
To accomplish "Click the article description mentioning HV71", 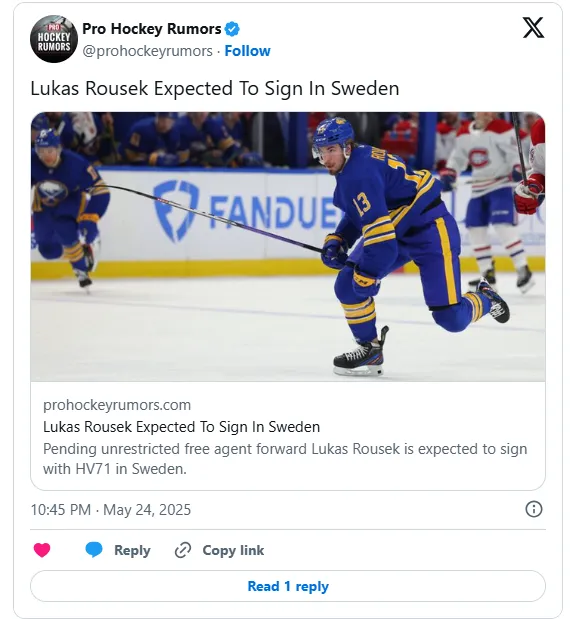I will 285,459.
